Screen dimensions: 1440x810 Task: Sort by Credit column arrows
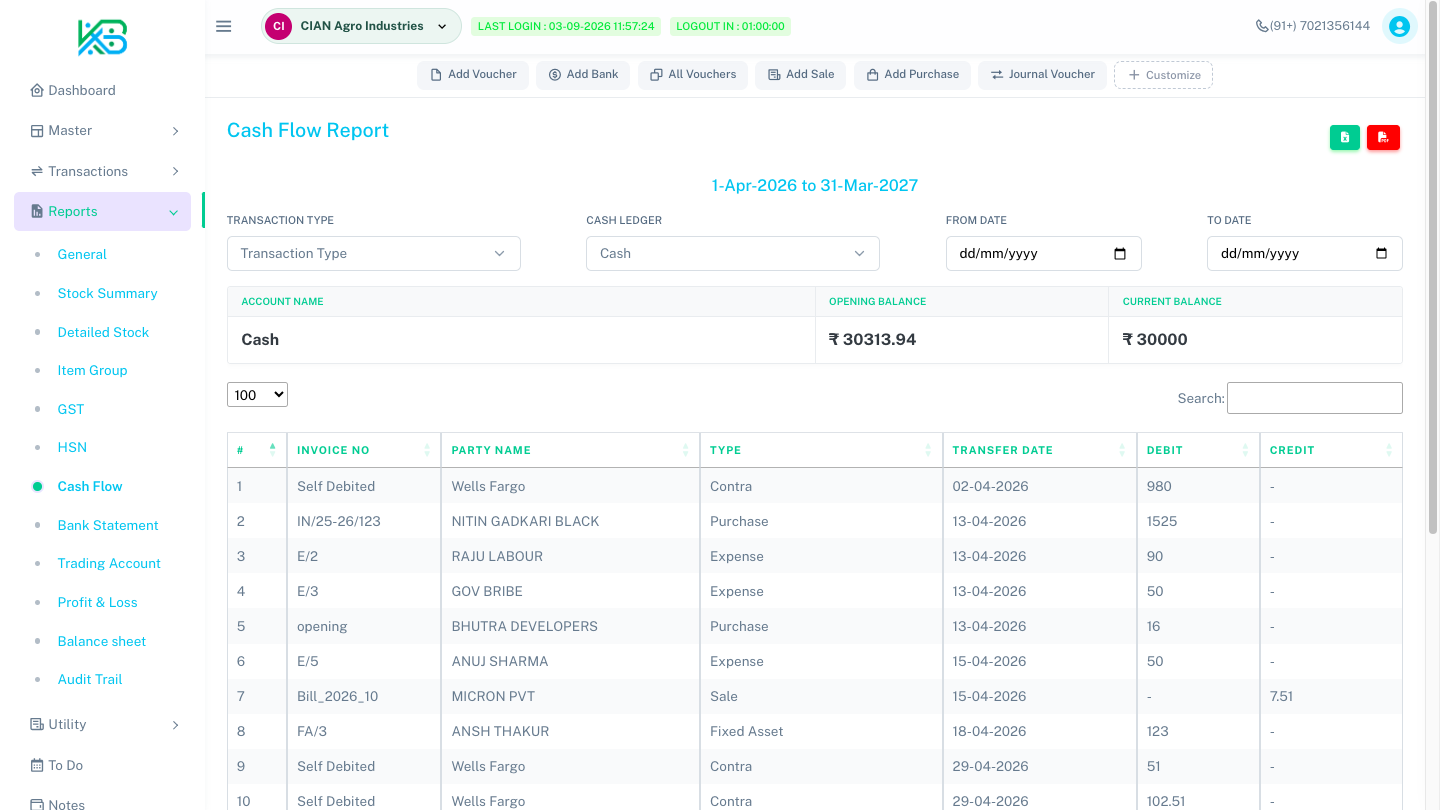(1389, 450)
